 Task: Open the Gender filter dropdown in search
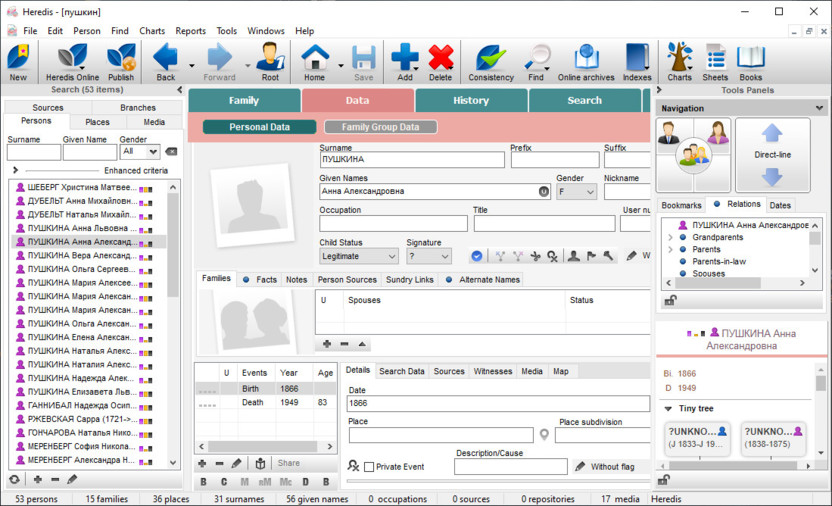coord(139,152)
